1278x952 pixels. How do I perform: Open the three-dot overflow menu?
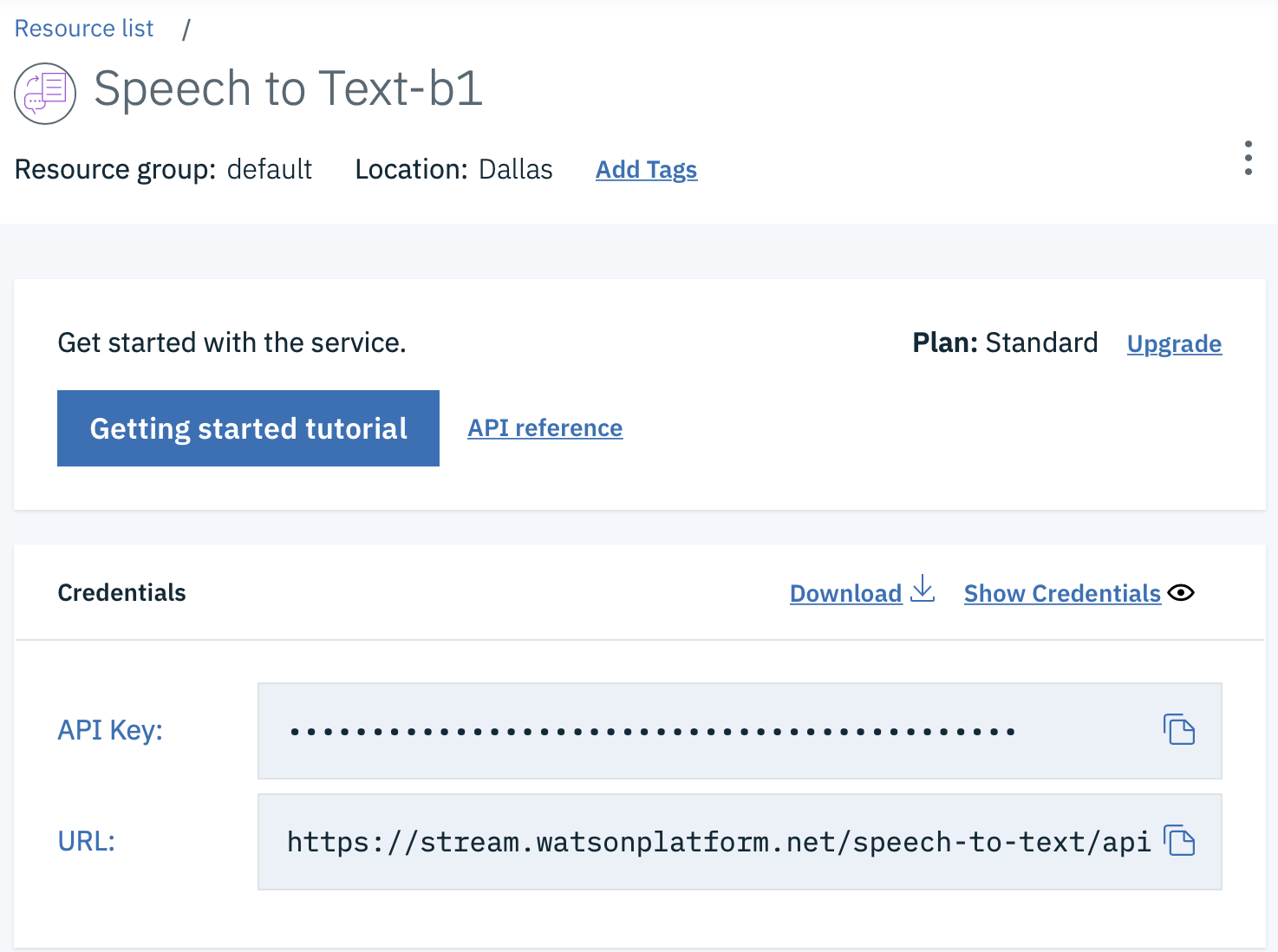click(1248, 158)
